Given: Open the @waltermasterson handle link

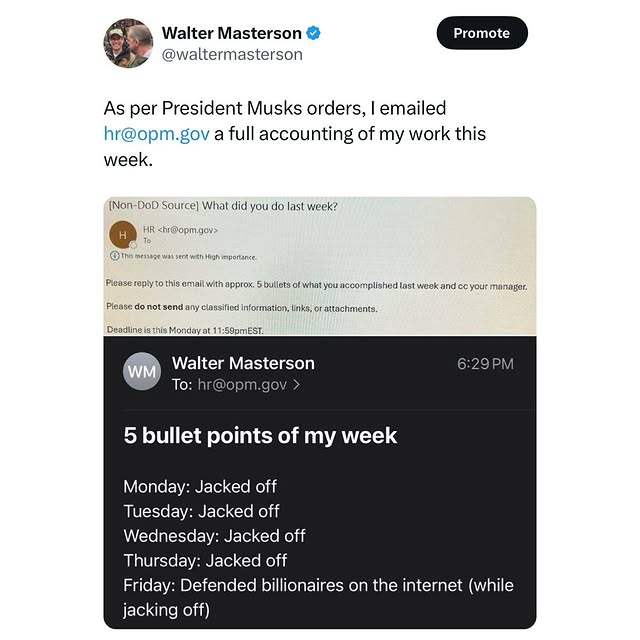Looking at the screenshot, I should pos(231,54).
